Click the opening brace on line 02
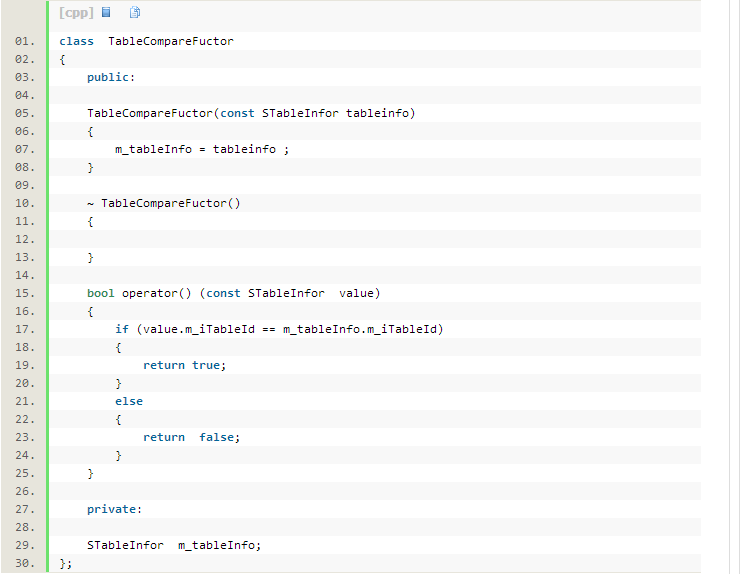The width and height of the screenshot is (745, 574). click(x=62, y=59)
